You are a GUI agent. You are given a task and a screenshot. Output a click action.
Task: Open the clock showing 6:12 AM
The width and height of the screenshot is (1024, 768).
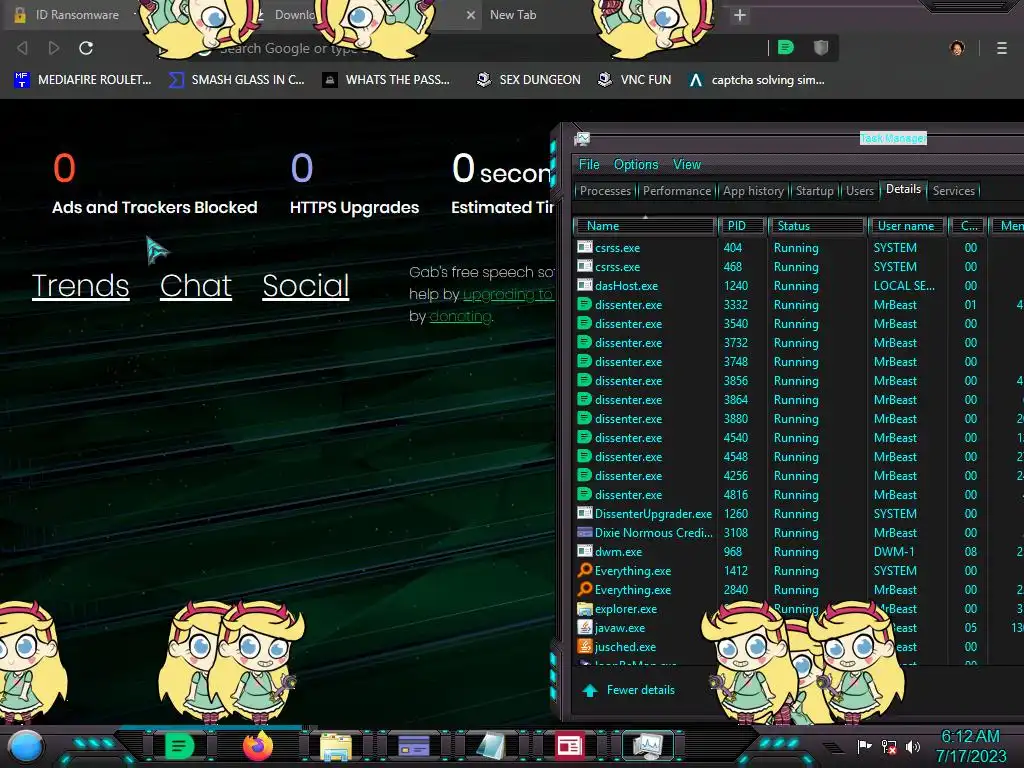pos(970,746)
